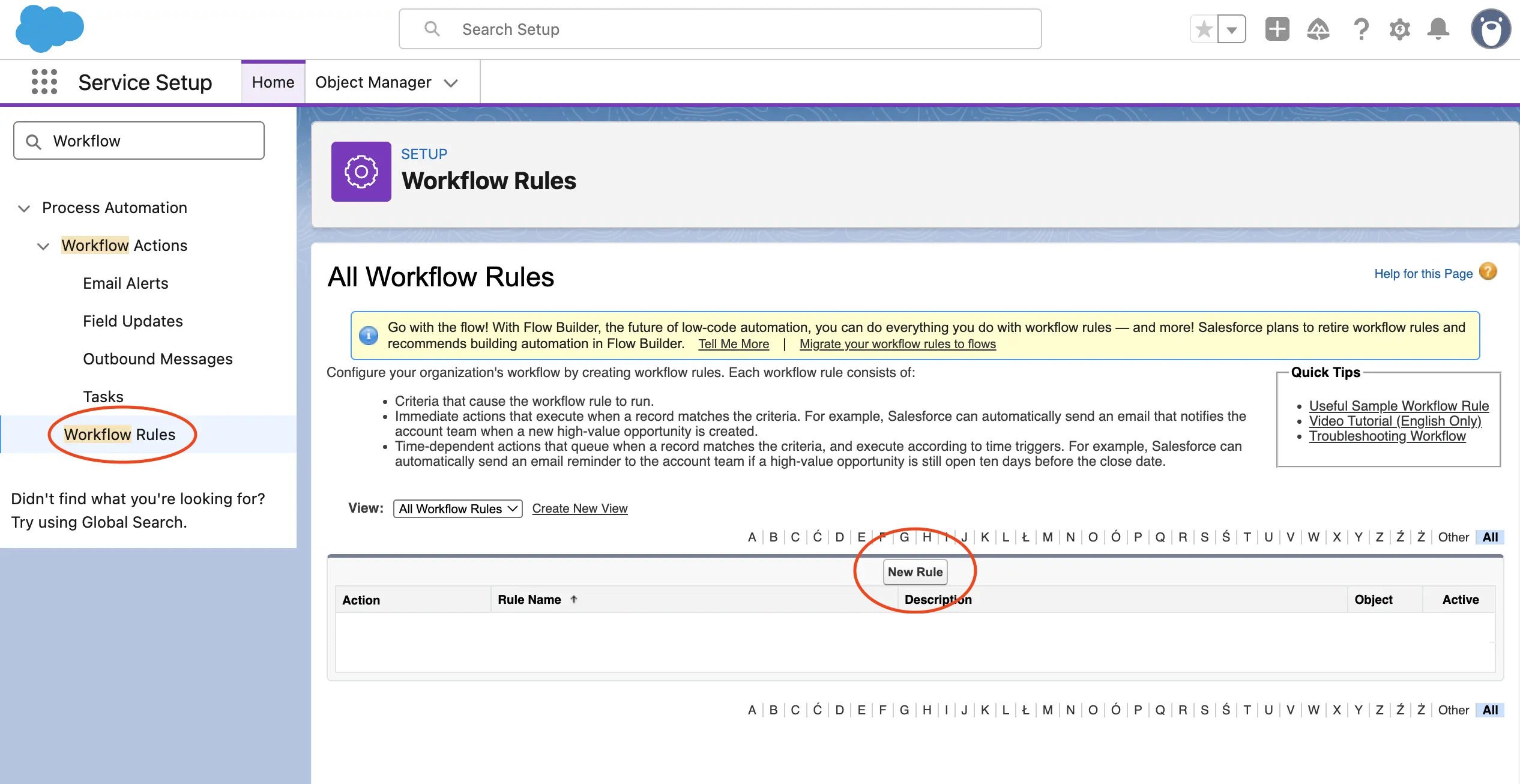Collapse the Process Automation section

point(24,208)
